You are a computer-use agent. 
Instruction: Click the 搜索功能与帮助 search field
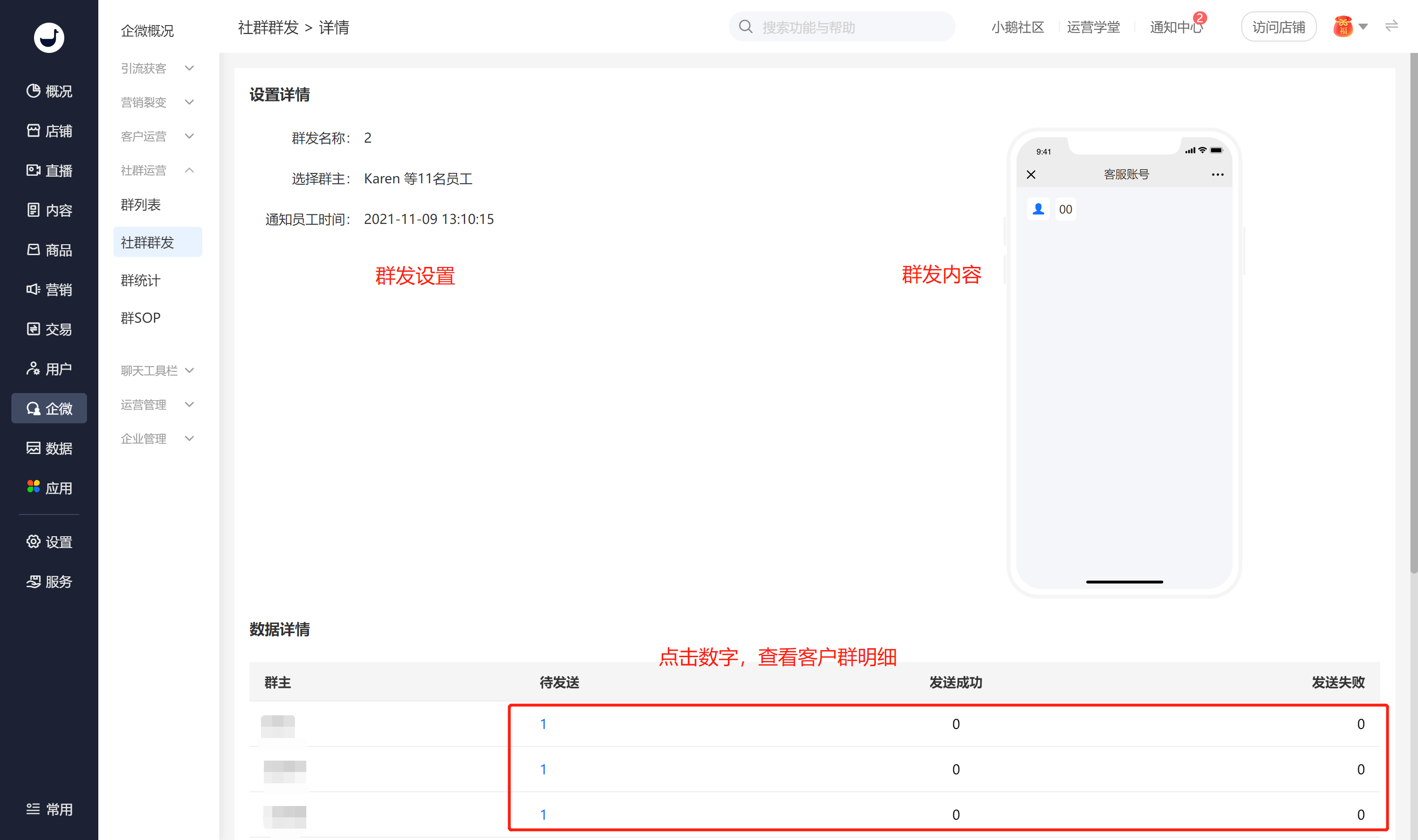pyautogui.click(x=841, y=26)
